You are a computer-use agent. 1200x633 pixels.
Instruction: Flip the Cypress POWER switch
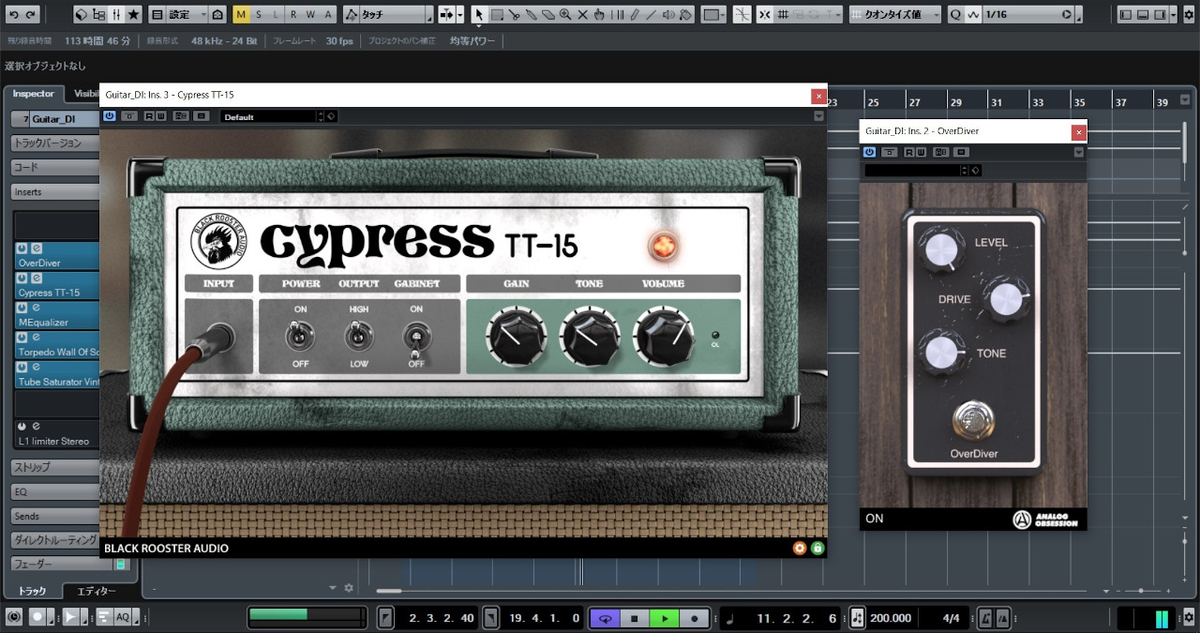click(300, 337)
